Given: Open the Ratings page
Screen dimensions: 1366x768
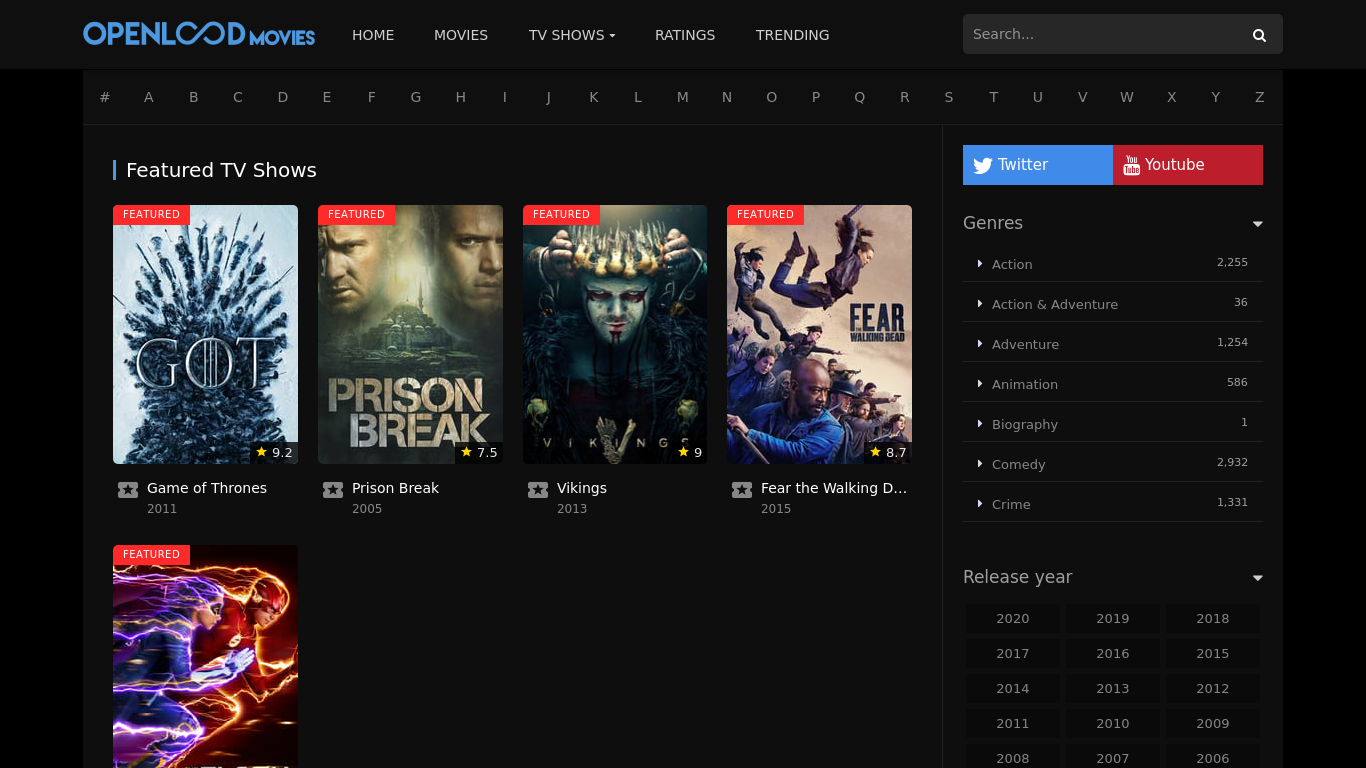Looking at the screenshot, I should [685, 35].
